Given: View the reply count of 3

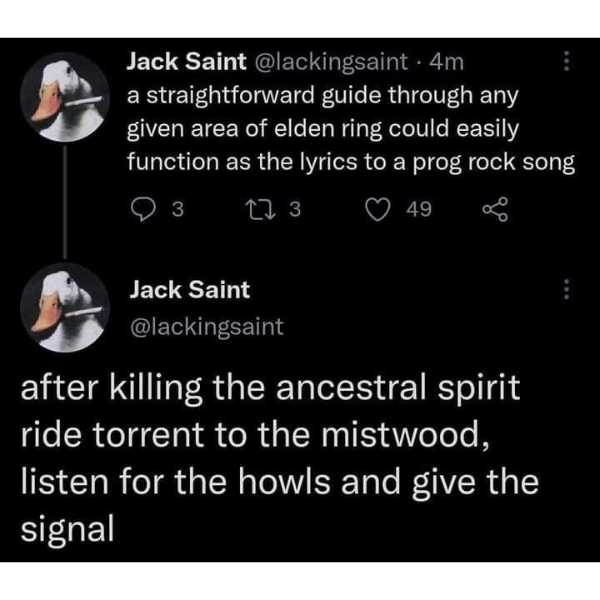Looking at the screenshot, I should tap(178, 209).
